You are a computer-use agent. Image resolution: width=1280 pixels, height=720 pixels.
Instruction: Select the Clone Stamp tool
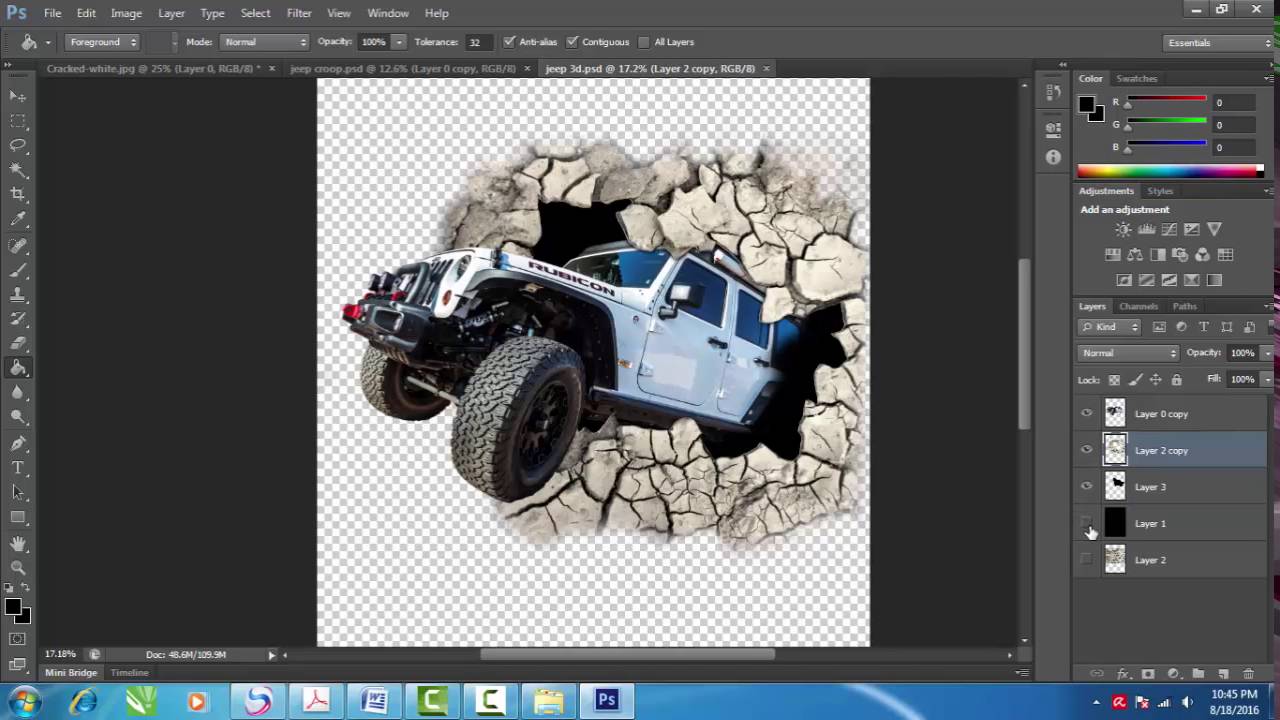click(x=18, y=295)
